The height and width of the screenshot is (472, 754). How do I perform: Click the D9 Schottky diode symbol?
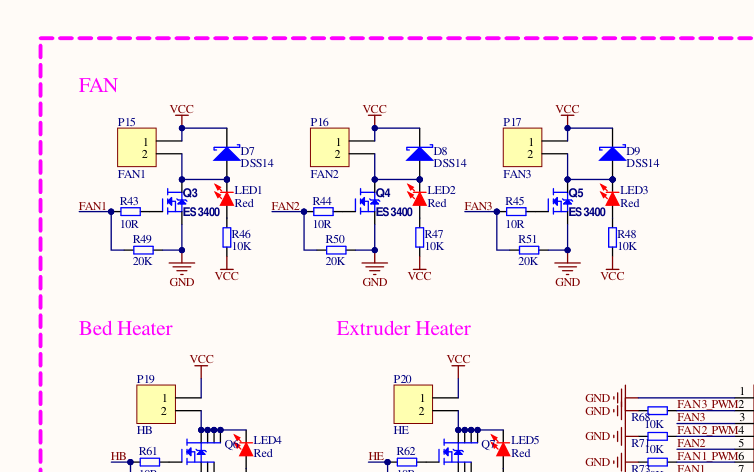tap(612, 154)
